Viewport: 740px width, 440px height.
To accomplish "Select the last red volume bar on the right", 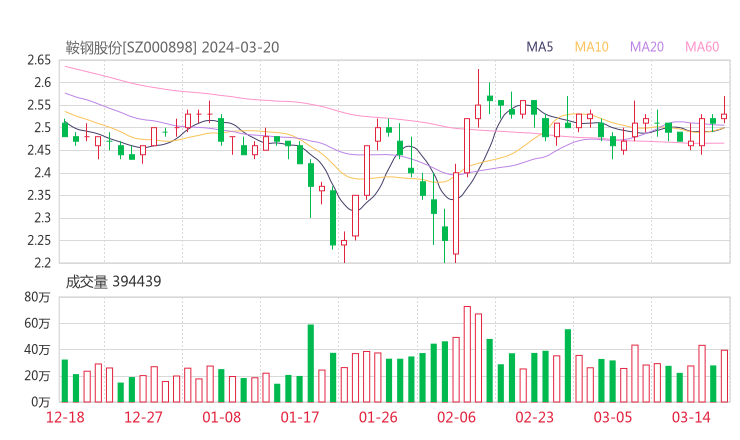I will pyautogui.click(x=724, y=376).
